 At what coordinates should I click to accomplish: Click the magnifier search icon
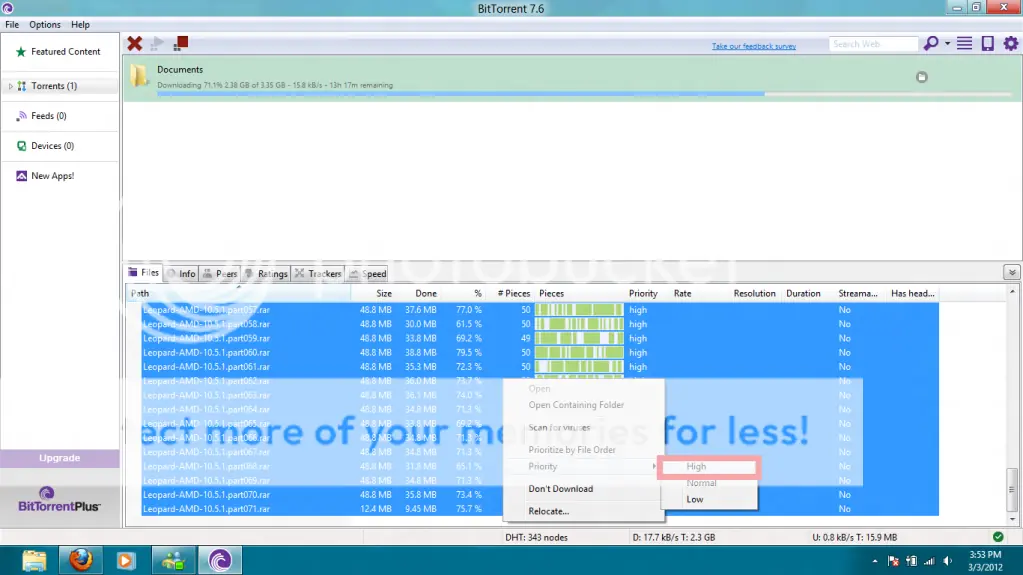[x=931, y=44]
